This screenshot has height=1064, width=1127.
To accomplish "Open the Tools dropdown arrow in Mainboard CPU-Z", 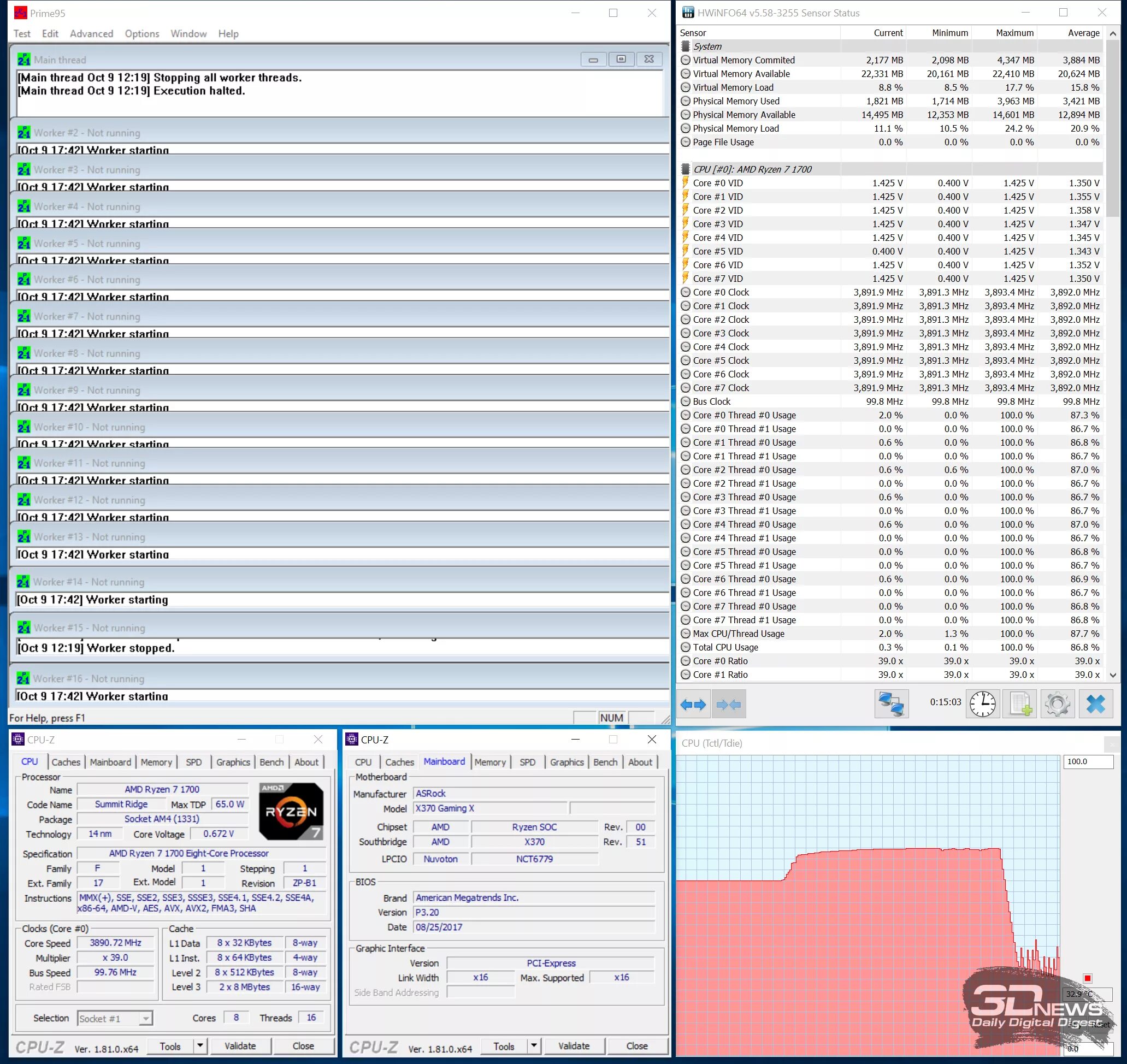I will [533, 1046].
